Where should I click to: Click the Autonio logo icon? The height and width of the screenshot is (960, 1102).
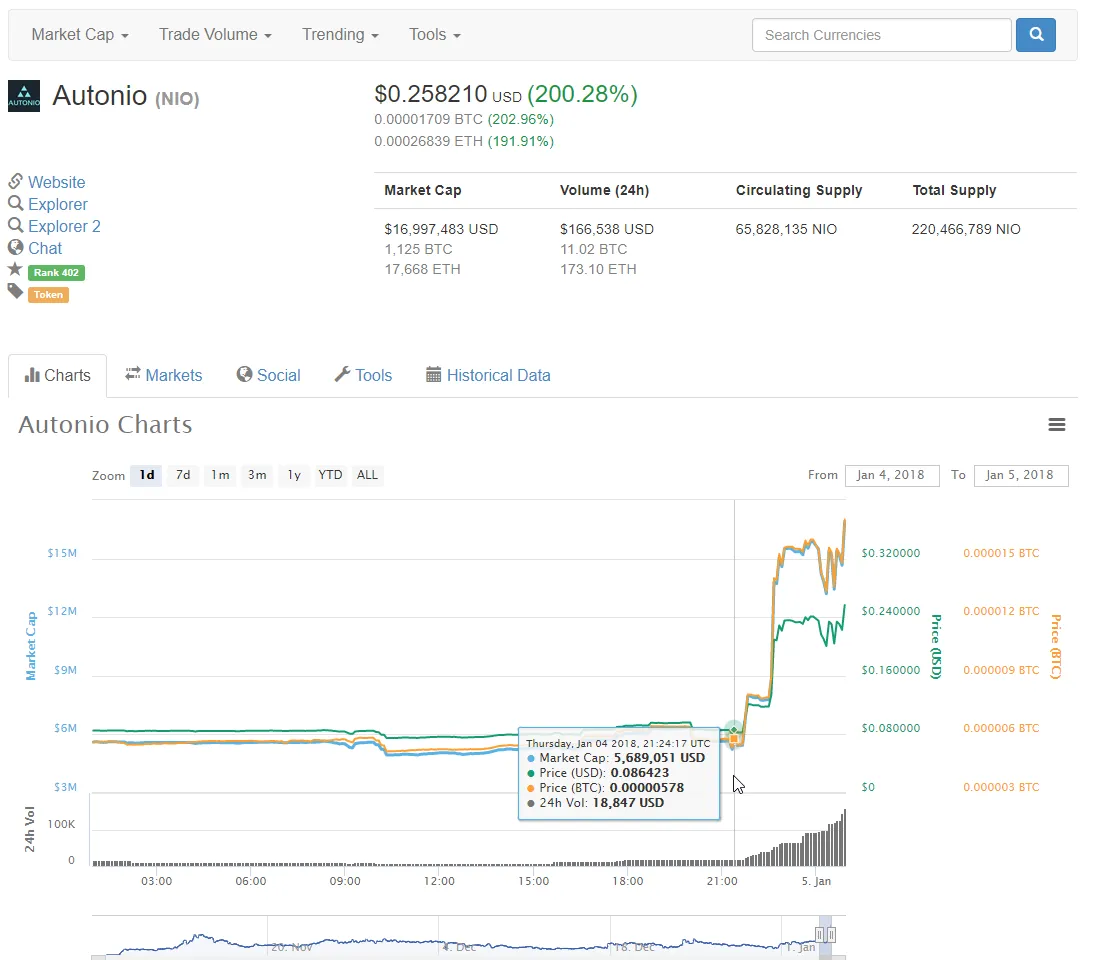[x=24, y=96]
